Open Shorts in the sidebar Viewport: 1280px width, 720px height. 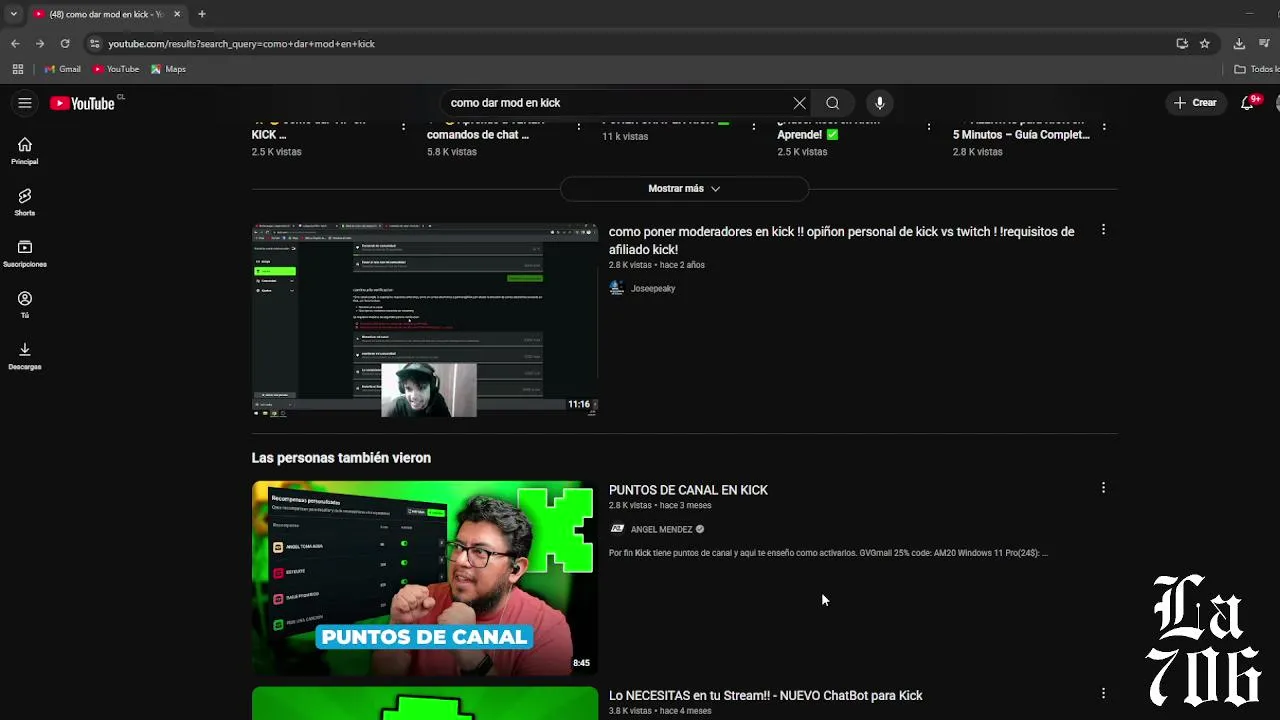[x=25, y=202]
